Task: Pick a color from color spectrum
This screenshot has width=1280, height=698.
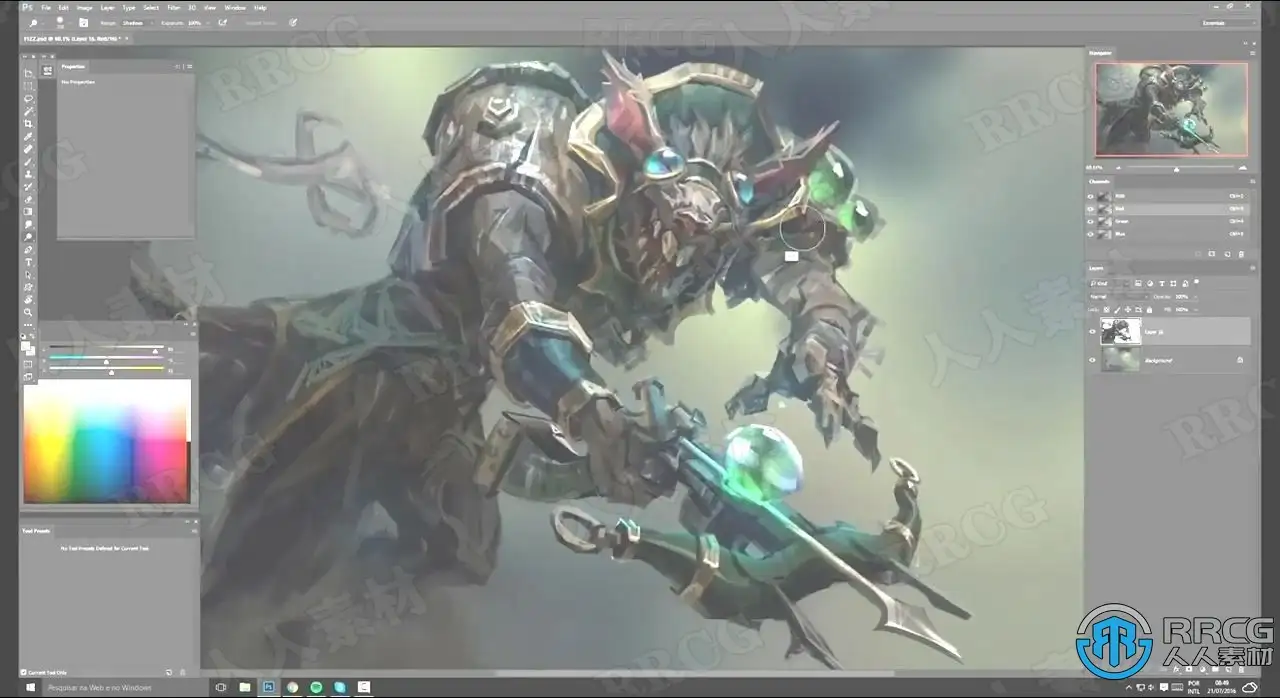Action: coord(106,440)
